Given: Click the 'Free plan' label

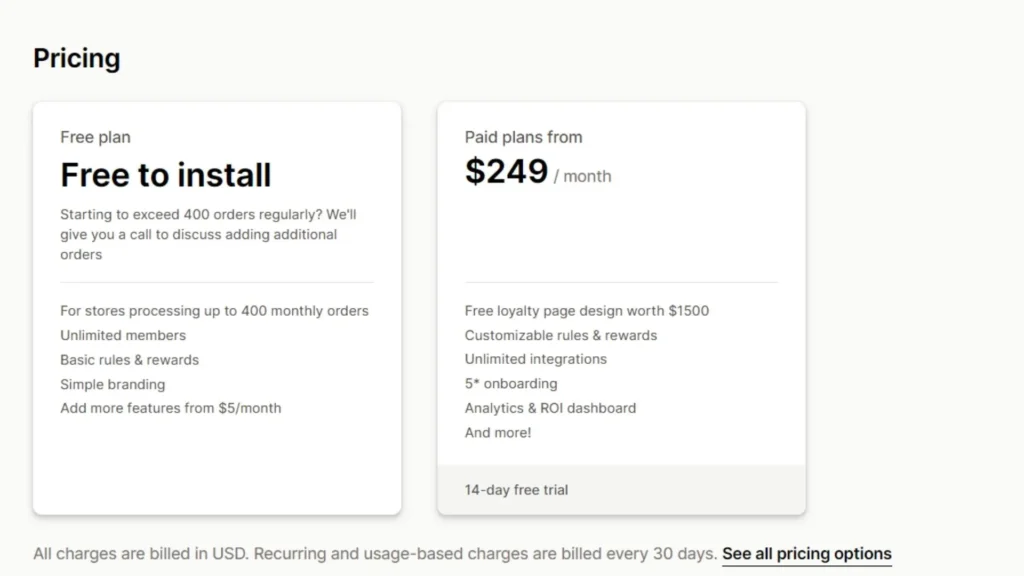Looking at the screenshot, I should [x=95, y=137].
